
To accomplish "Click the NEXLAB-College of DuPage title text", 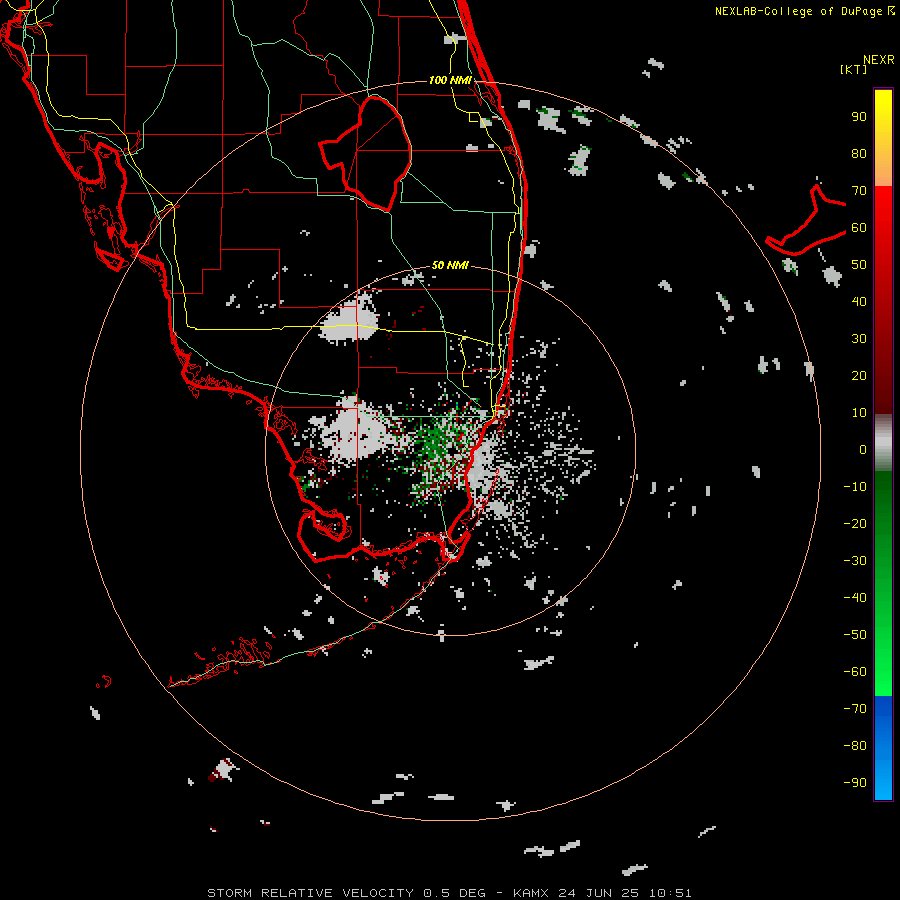I will 798,11.
